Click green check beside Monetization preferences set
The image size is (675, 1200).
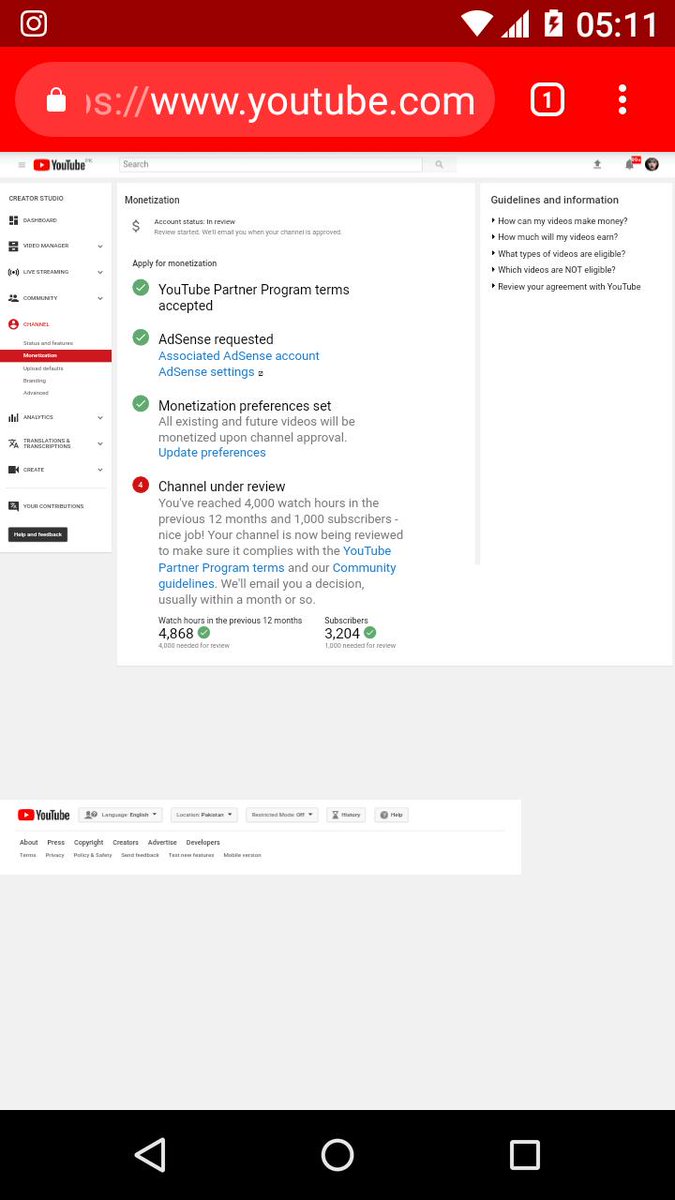coord(141,403)
